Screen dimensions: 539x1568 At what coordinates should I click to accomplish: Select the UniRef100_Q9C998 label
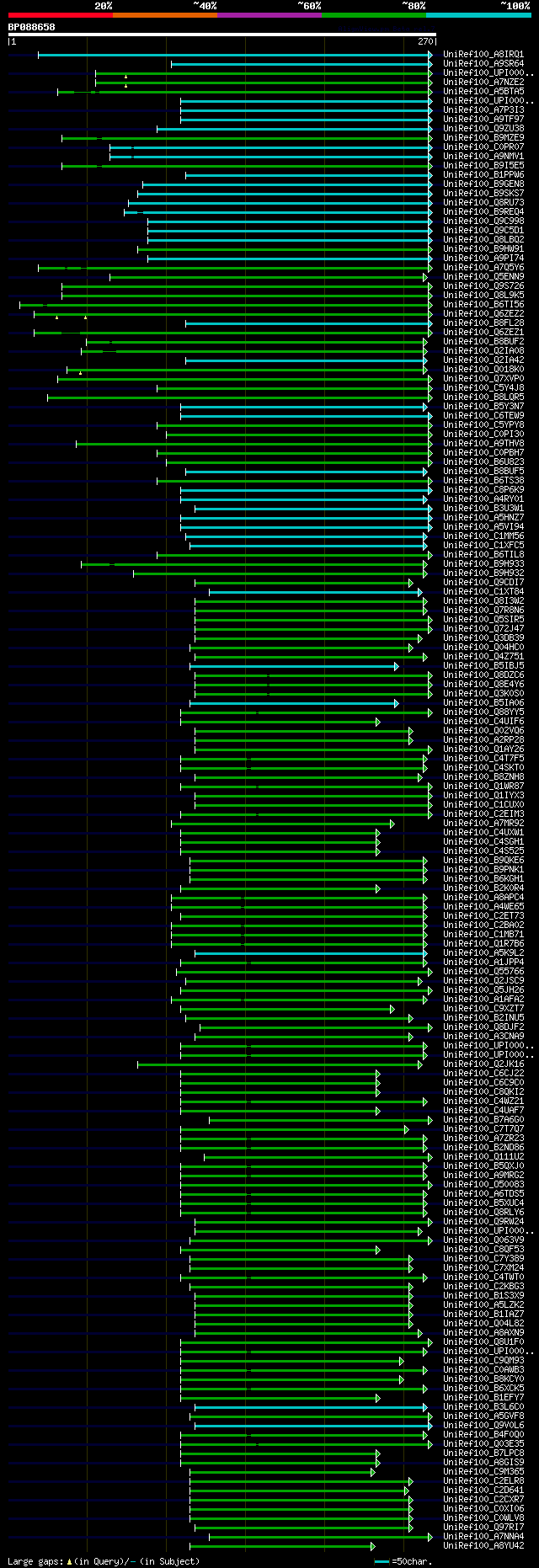(x=483, y=221)
